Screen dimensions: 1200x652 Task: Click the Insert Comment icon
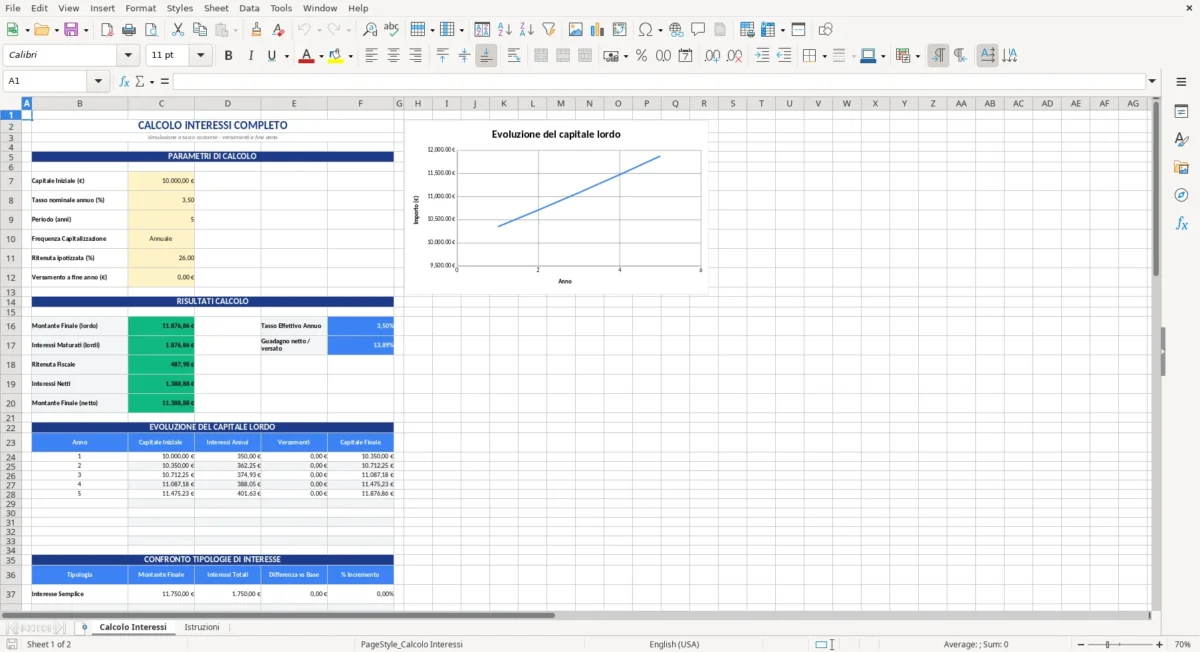coord(698,30)
